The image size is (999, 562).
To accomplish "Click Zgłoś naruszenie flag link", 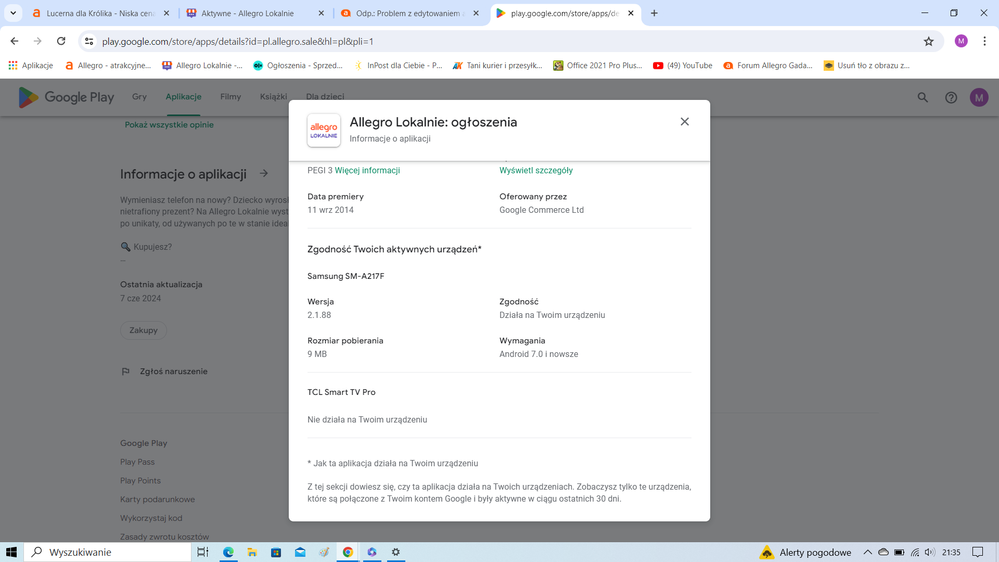I will coord(164,371).
